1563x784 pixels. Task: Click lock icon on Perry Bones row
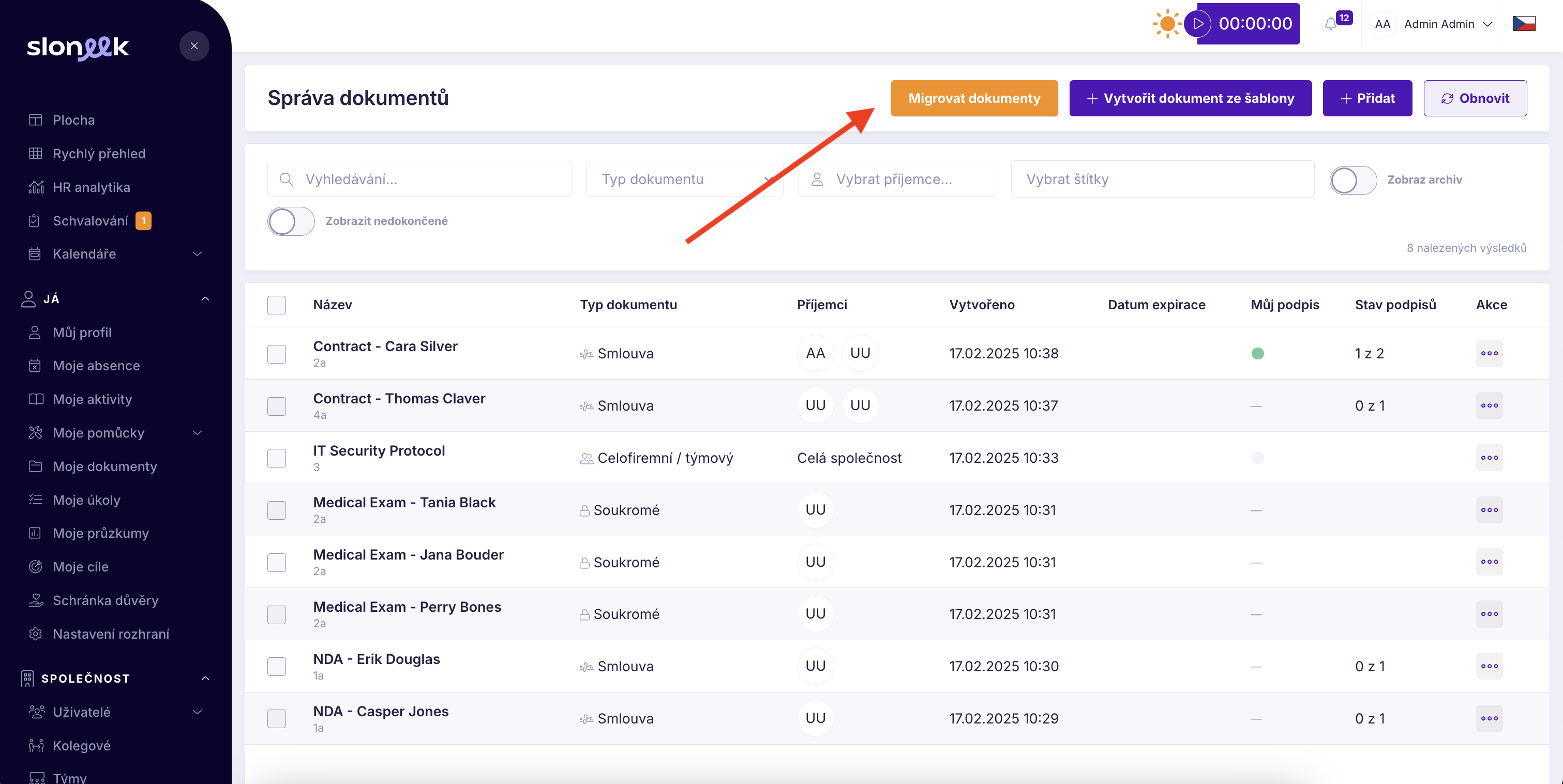[x=584, y=615]
